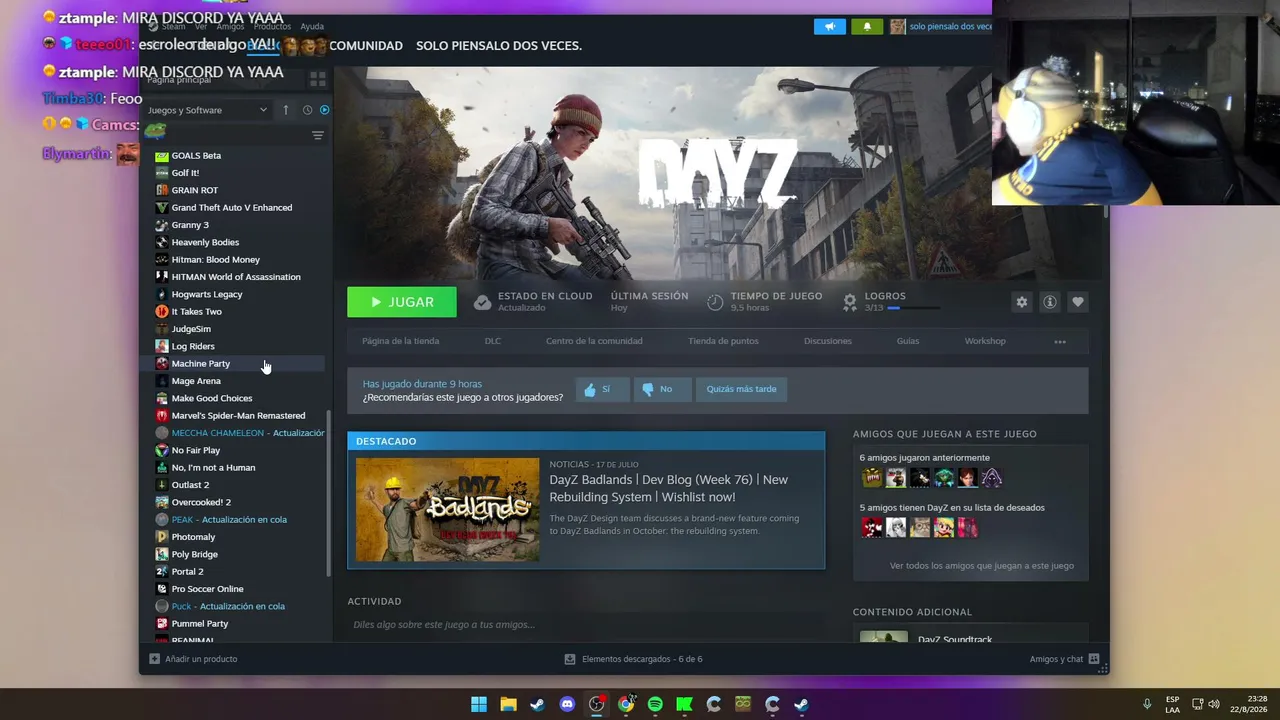The width and height of the screenshot is (1280, 720).
Task: Click the Granny 3 game icon
Action: tap(162, 225)
